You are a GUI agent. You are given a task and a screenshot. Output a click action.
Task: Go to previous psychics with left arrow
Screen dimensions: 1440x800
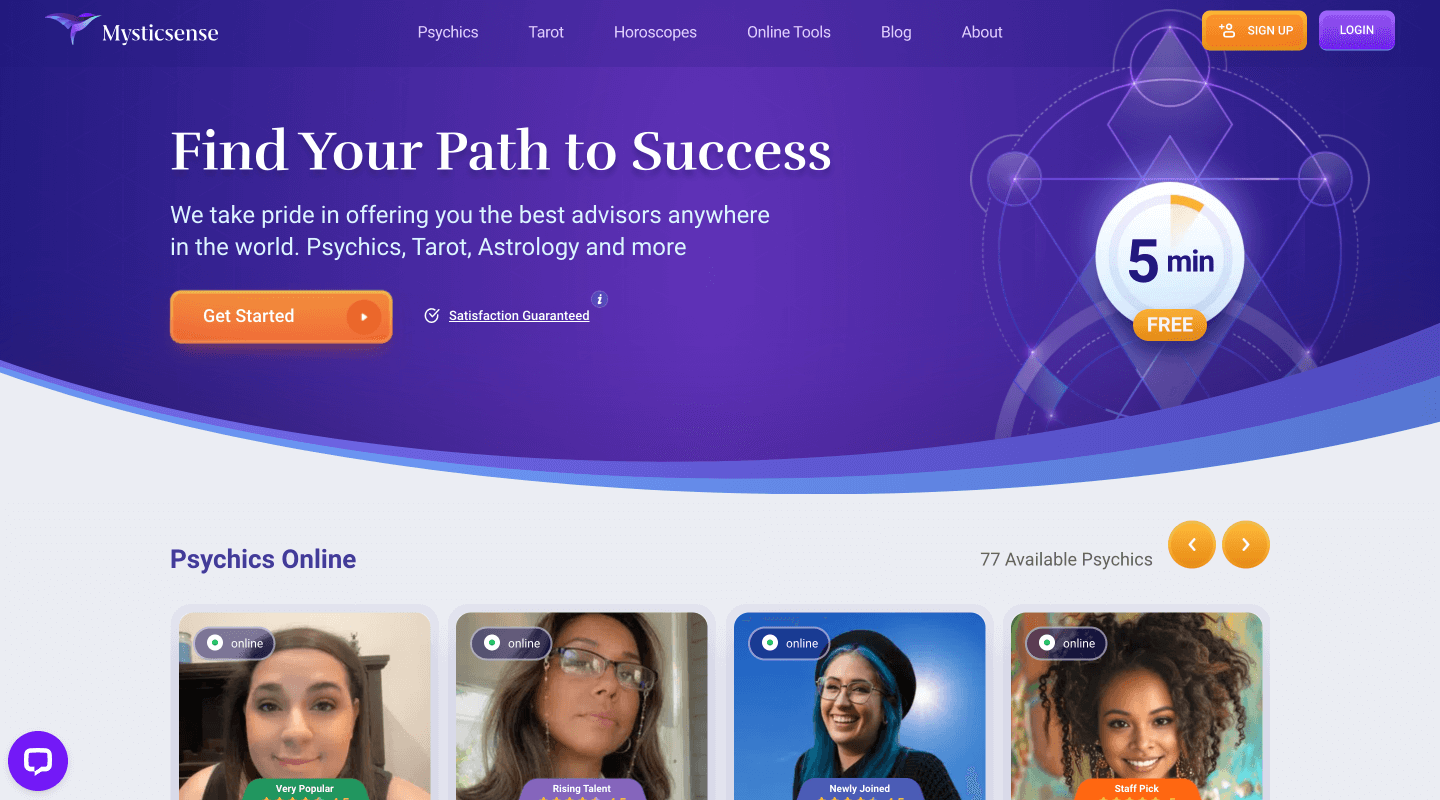pyautogui.click(x=1192, y=545)
